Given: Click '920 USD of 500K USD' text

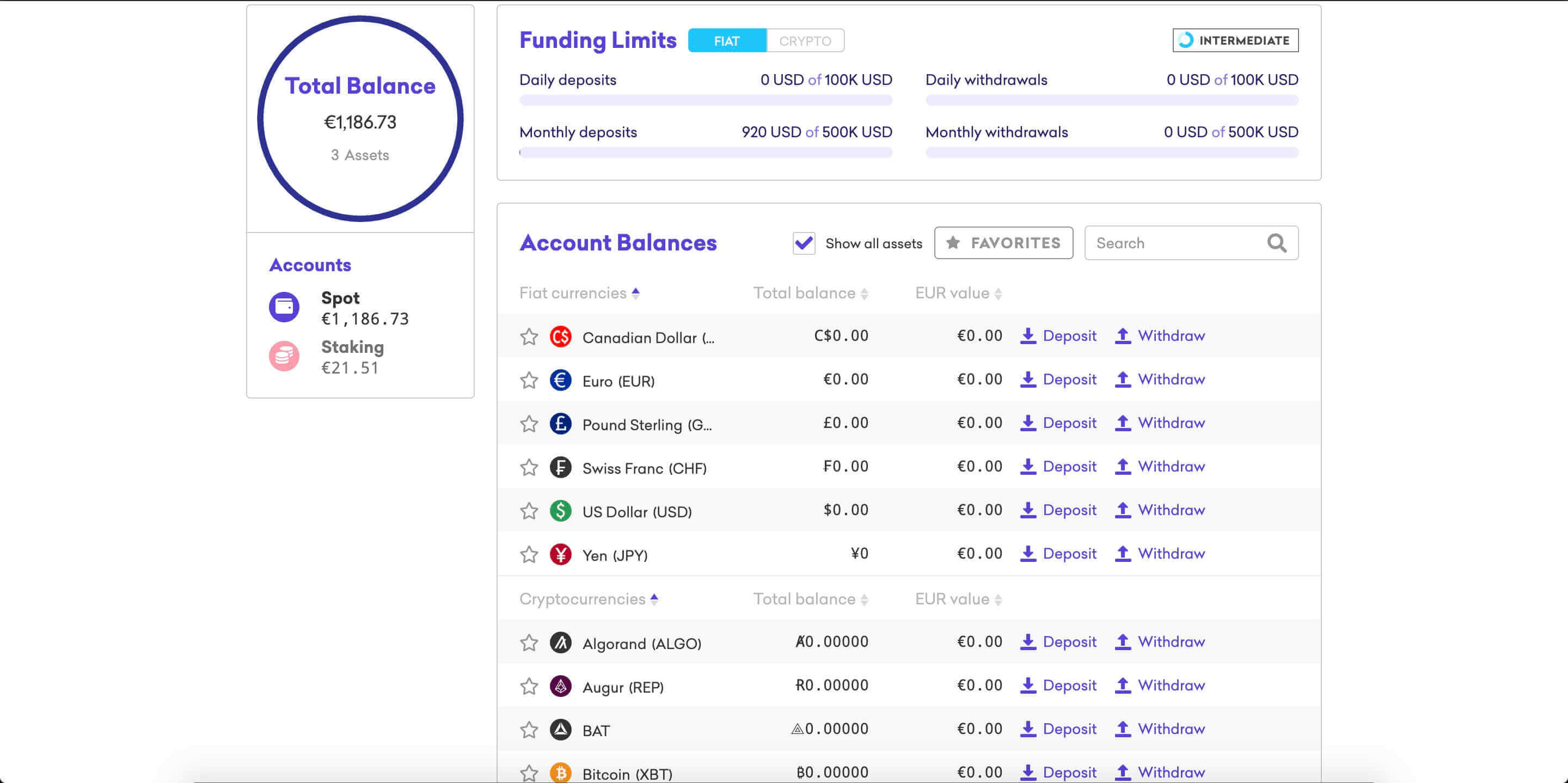Looking at the screenshot, I should [816, 132].
